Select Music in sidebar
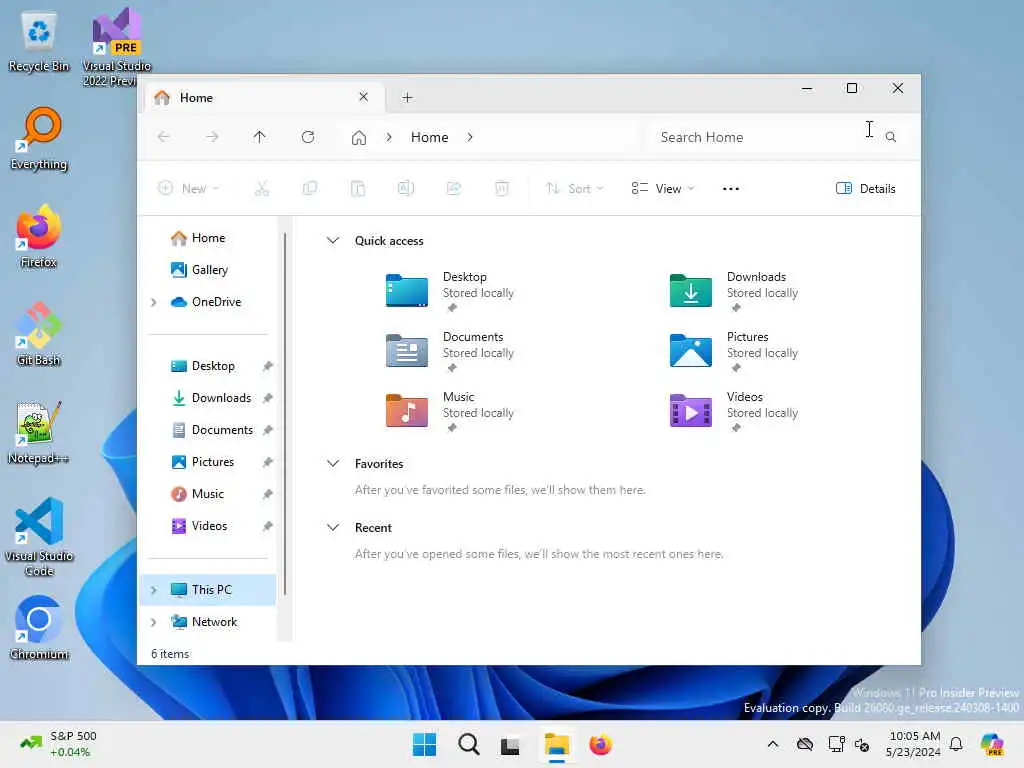The width and height of the screenshot is (1024, 768). [209, 494]
